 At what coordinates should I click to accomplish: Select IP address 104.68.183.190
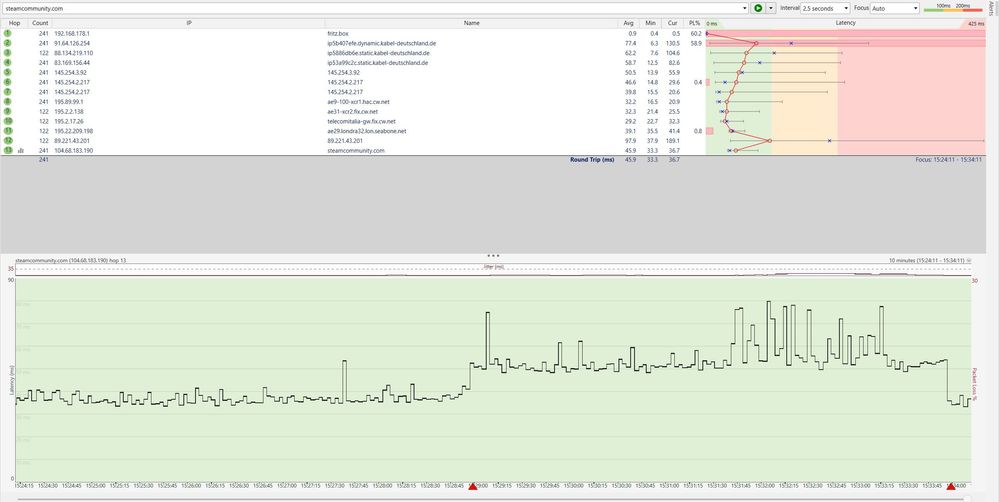(x=73, y=150)
